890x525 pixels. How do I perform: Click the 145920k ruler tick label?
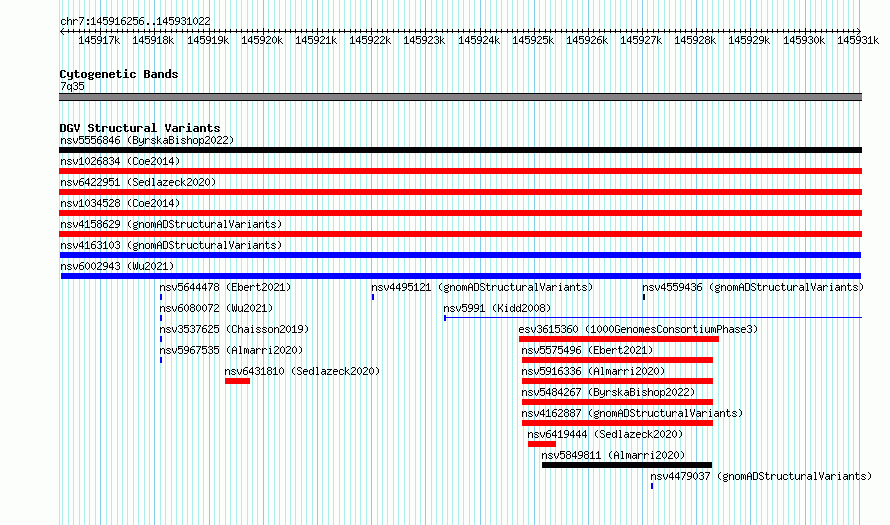point(262,40)
